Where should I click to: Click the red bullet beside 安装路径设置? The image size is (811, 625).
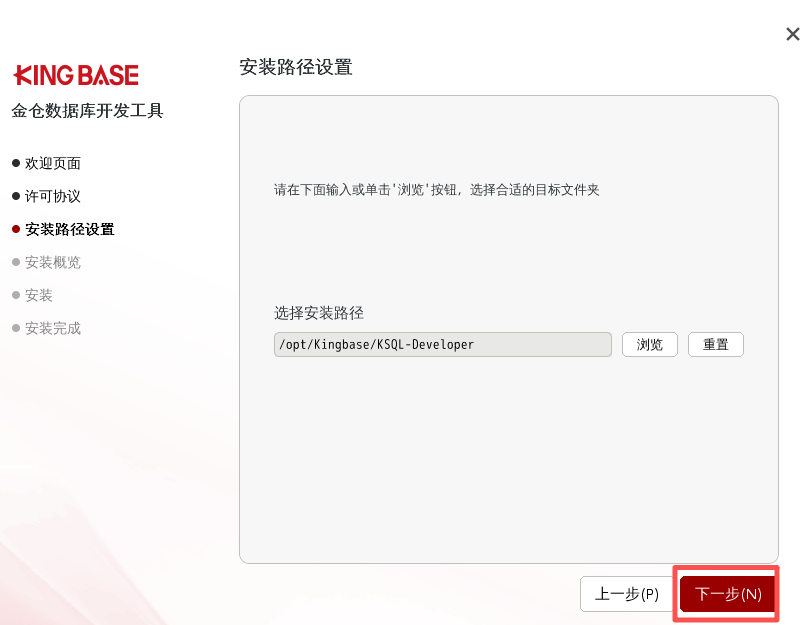[x=16, y=229]
